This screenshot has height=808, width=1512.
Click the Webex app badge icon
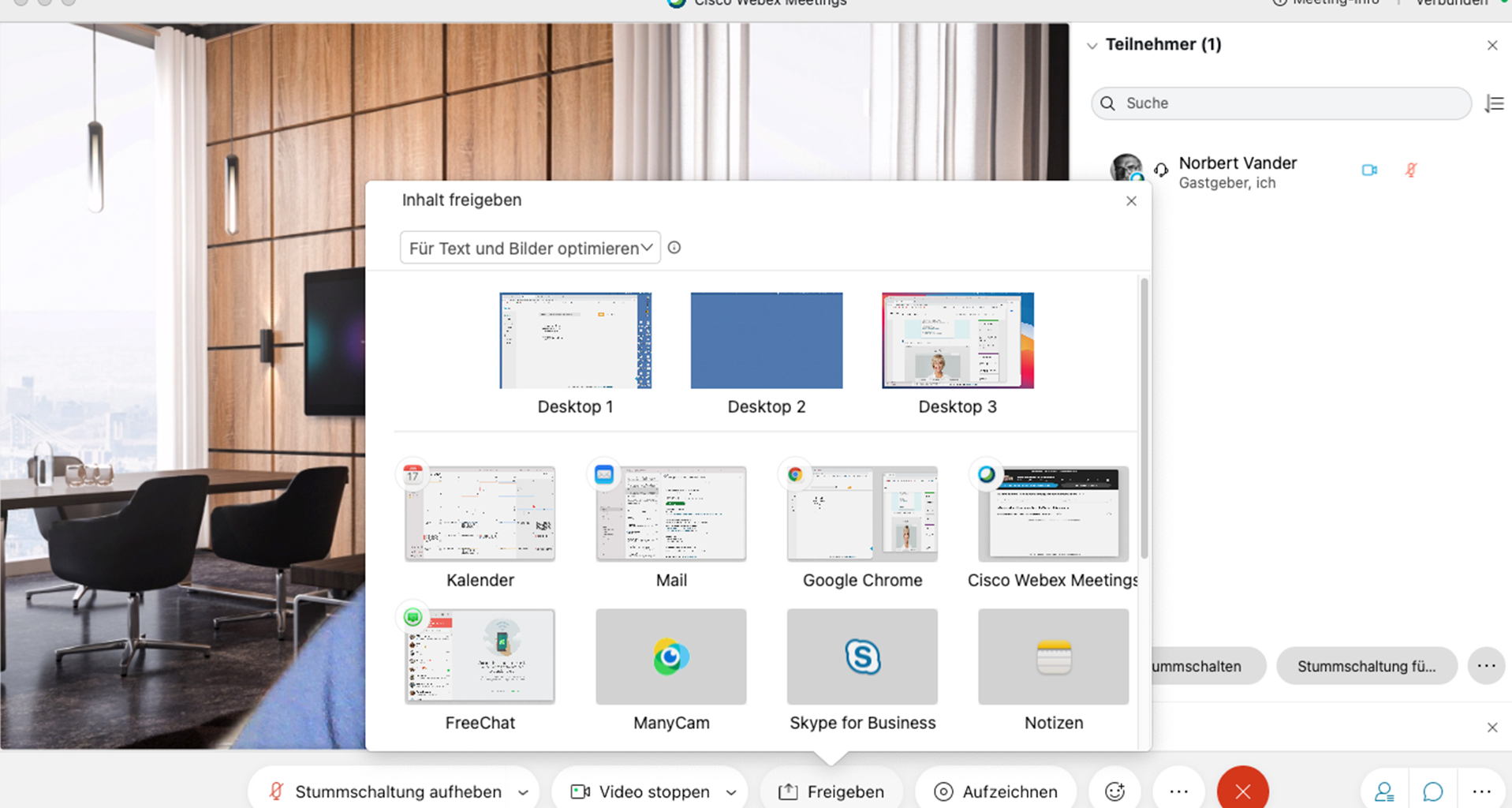pyautogui.click(x=986, y=474)
